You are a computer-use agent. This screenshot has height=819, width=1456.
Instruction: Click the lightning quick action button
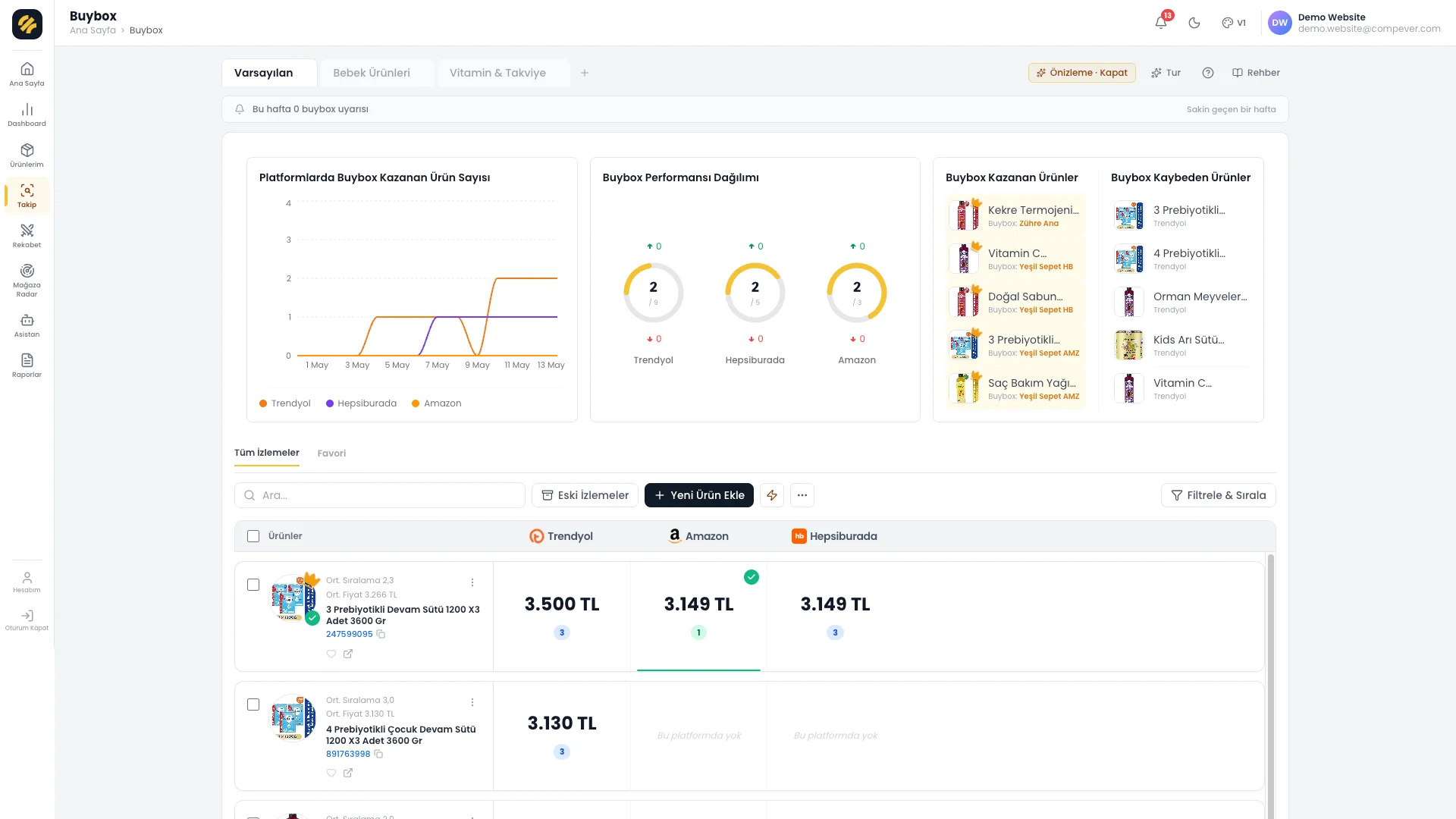tap(772, 495)
